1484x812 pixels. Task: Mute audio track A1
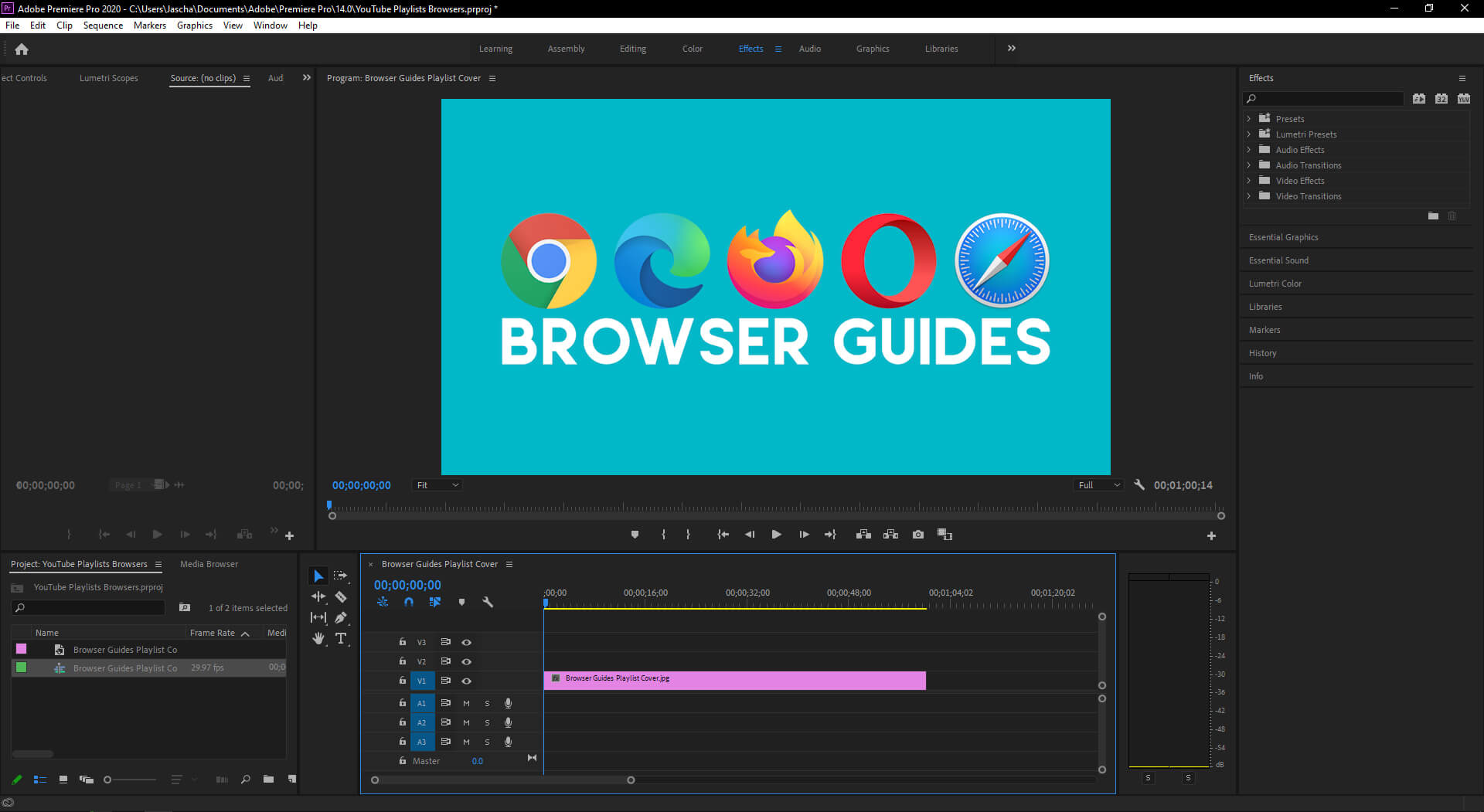[x=466, y=703]
